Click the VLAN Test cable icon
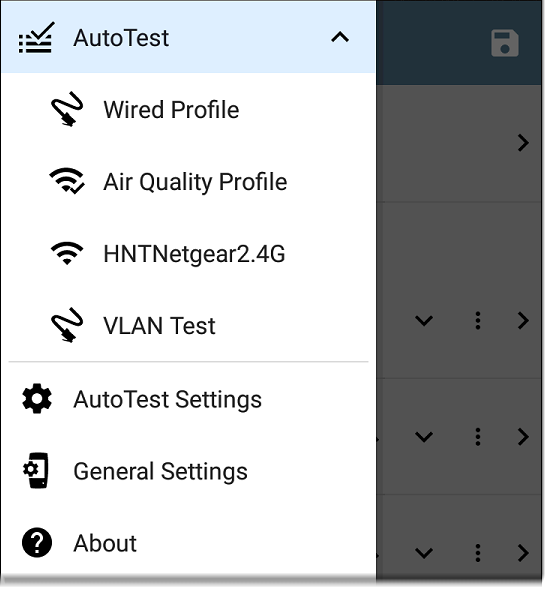The width and height of the screenshot is (548, 589). (67, 325)
